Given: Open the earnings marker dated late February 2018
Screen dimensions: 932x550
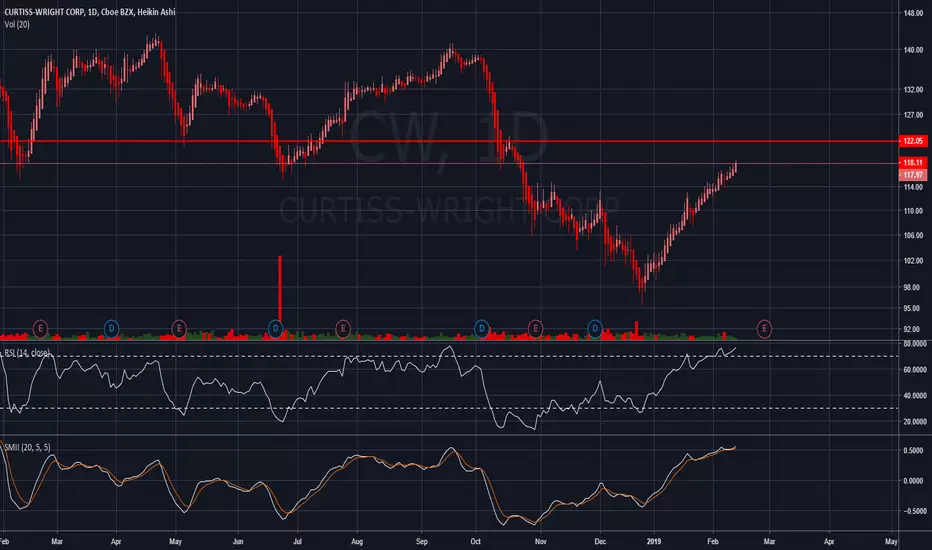Looking at the screenshot, I should coord(40,328).
